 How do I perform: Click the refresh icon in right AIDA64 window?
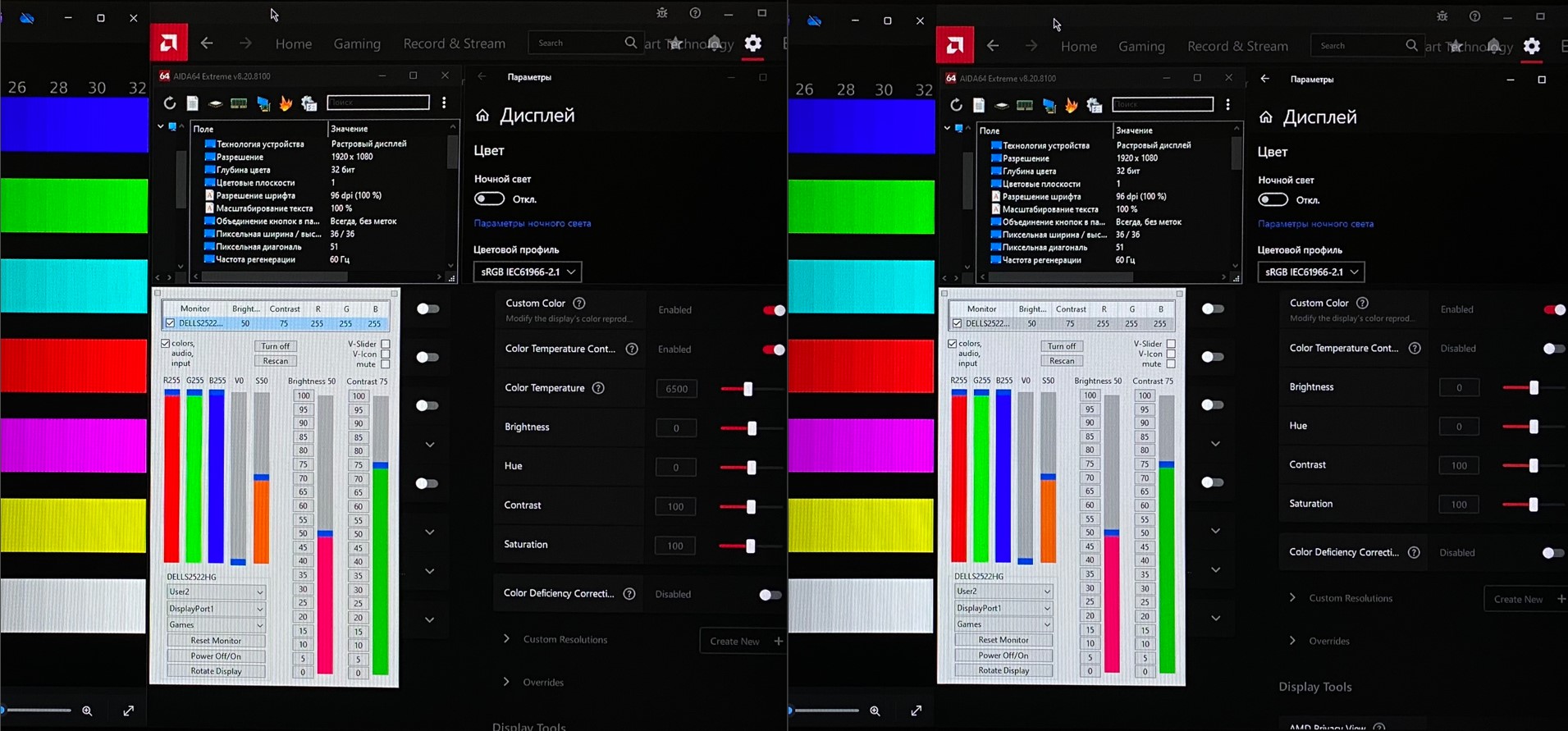pos(956,105)
